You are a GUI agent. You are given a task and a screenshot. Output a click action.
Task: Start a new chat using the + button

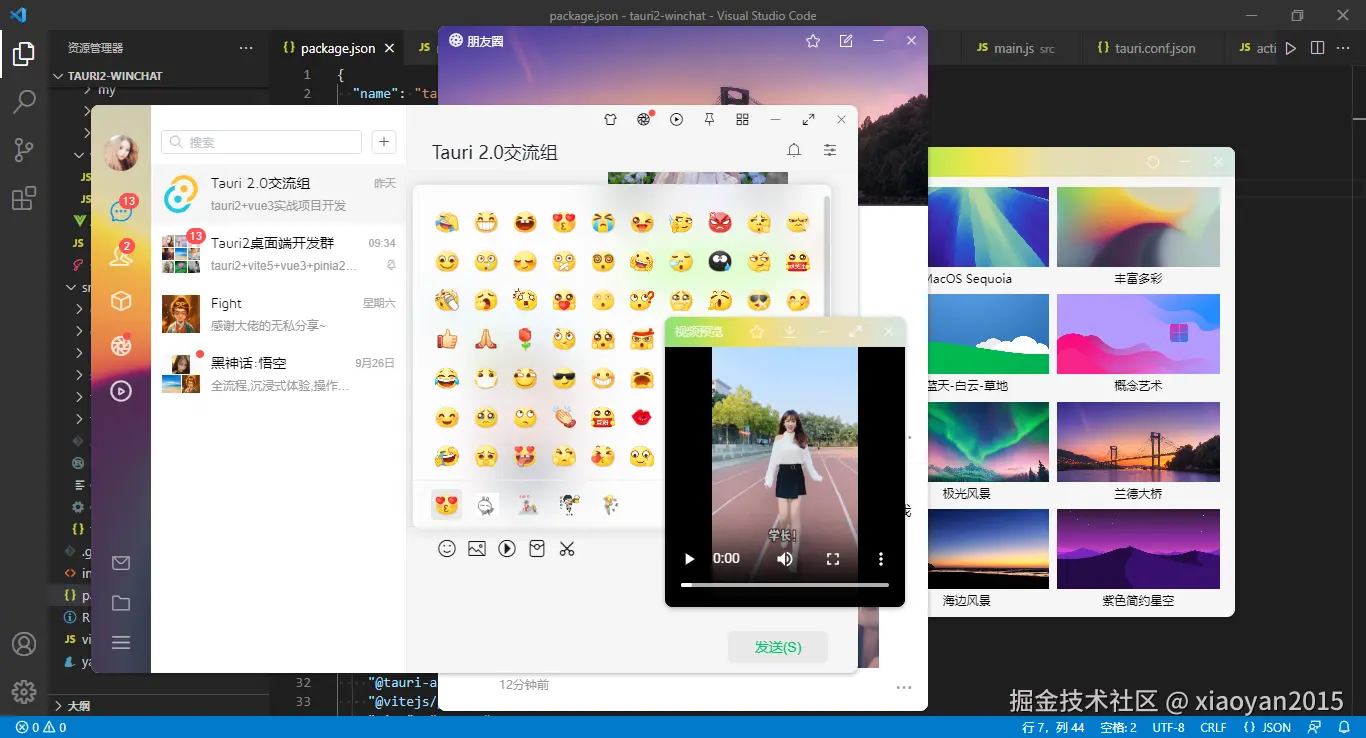click(383, 142)
